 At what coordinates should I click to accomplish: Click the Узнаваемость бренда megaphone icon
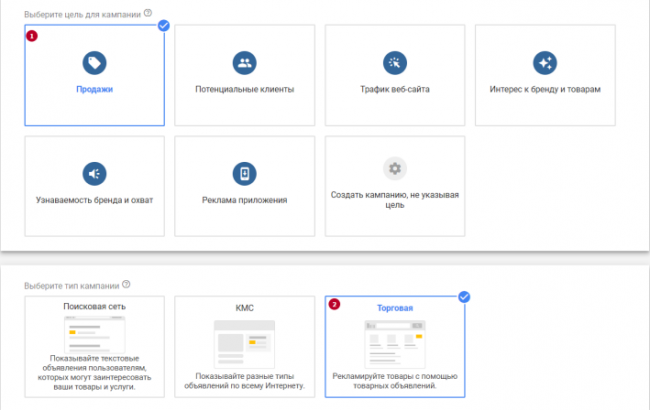tap(95, 173)
